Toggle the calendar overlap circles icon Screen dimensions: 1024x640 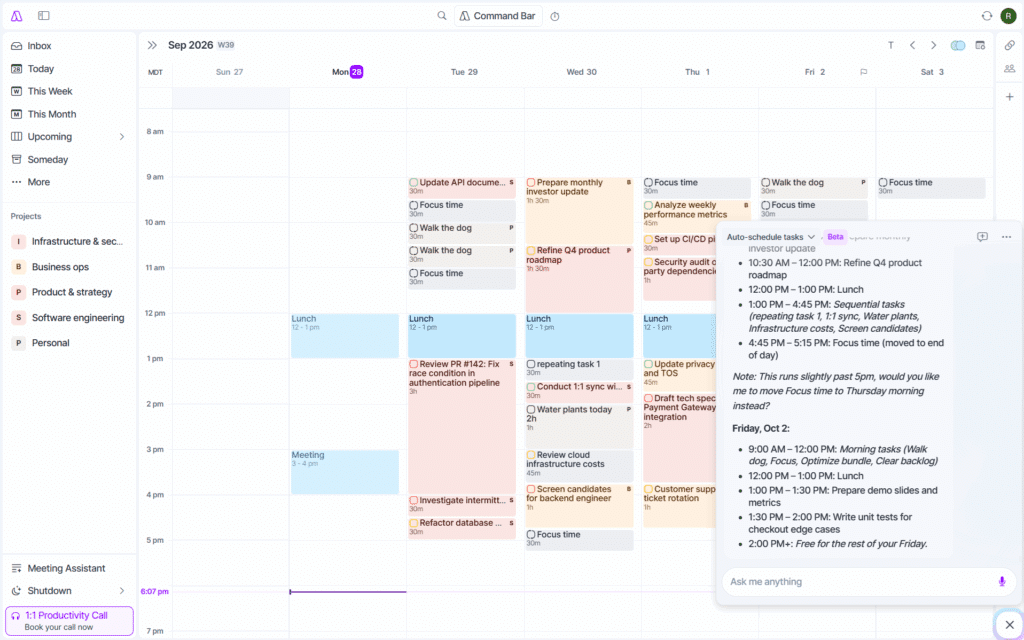[x=958, y=45]
